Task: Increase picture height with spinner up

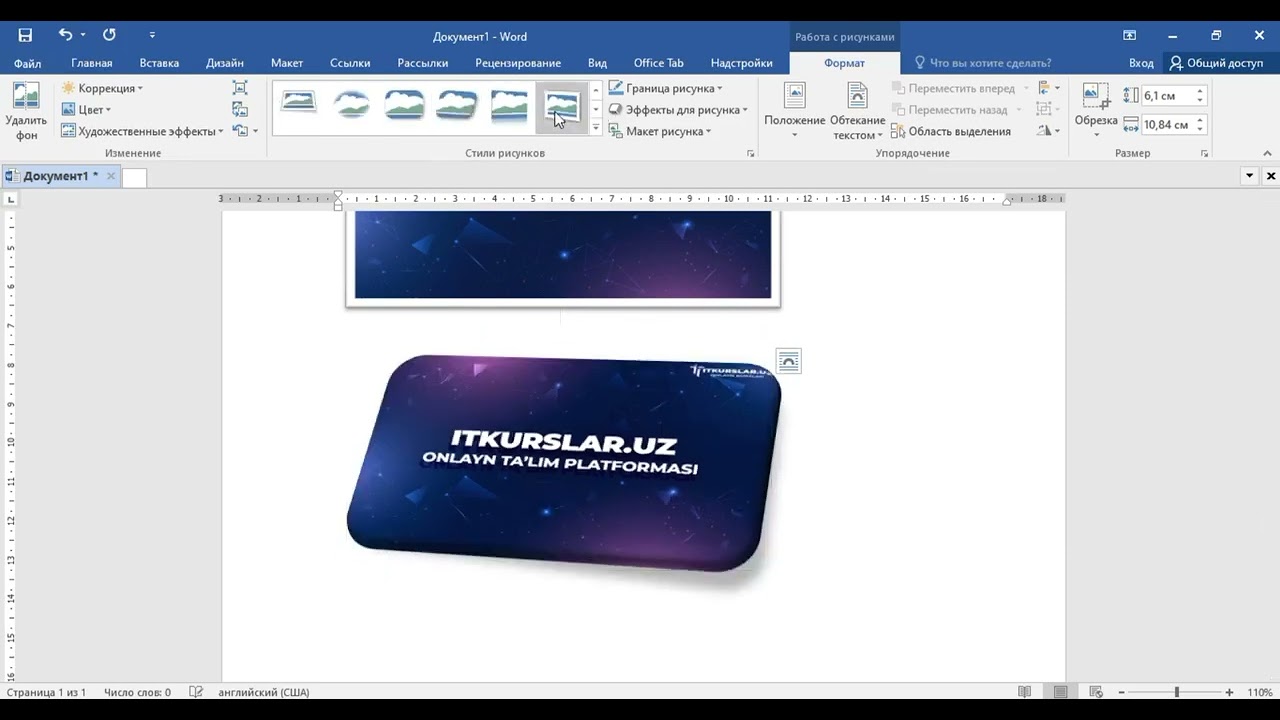Action: [x=1200, y=91]
